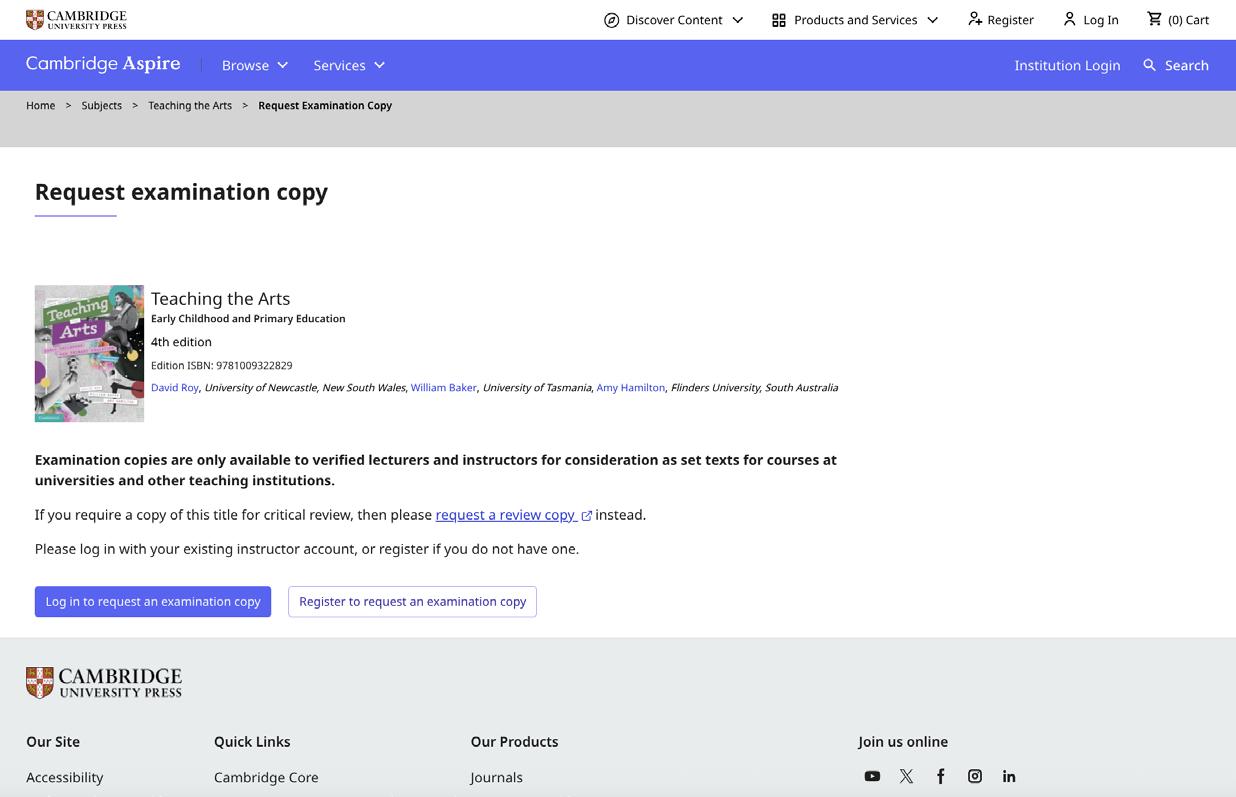The image size is (1236, 797).
Task: Expand the Discover Content dropdown
Action: click(674, 20)
